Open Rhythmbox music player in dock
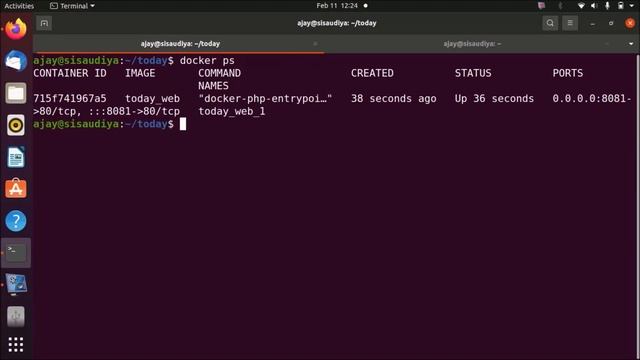This screenshot has height=360, width=640. pos(16,125)
